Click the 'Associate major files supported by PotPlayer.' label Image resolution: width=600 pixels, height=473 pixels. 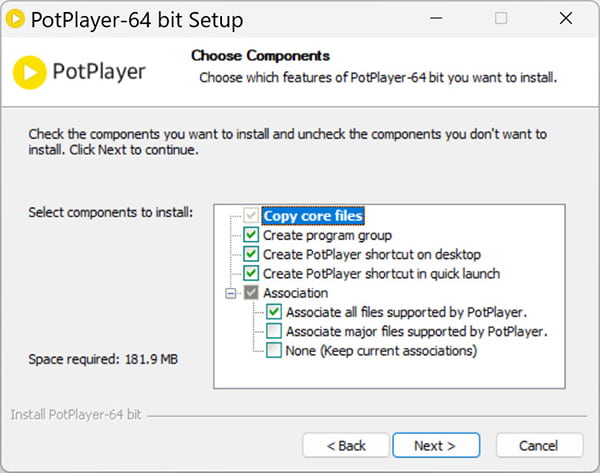click(x=417, y=331)
